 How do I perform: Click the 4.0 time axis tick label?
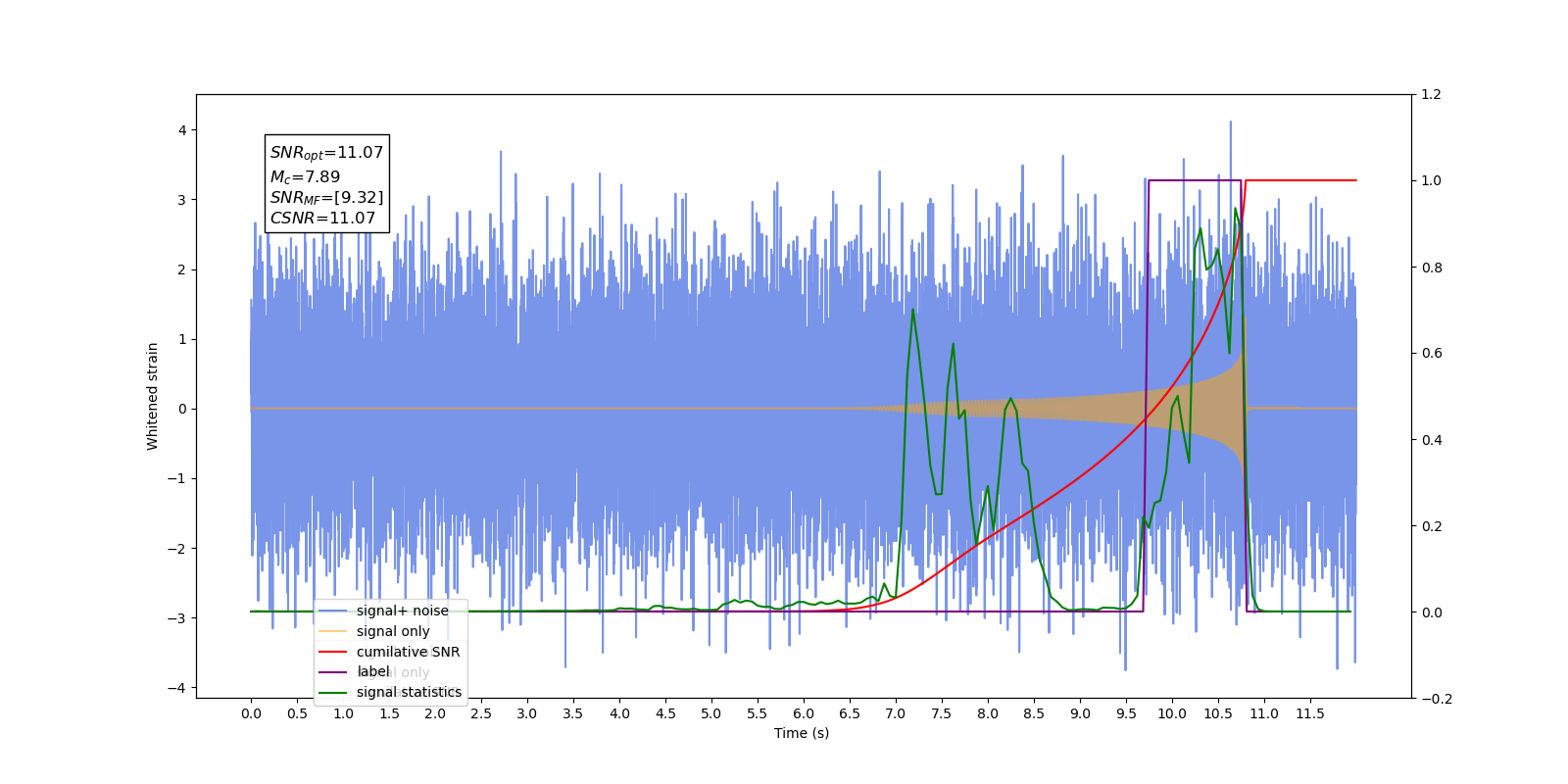pyautogui.click(x=619, y=713)
